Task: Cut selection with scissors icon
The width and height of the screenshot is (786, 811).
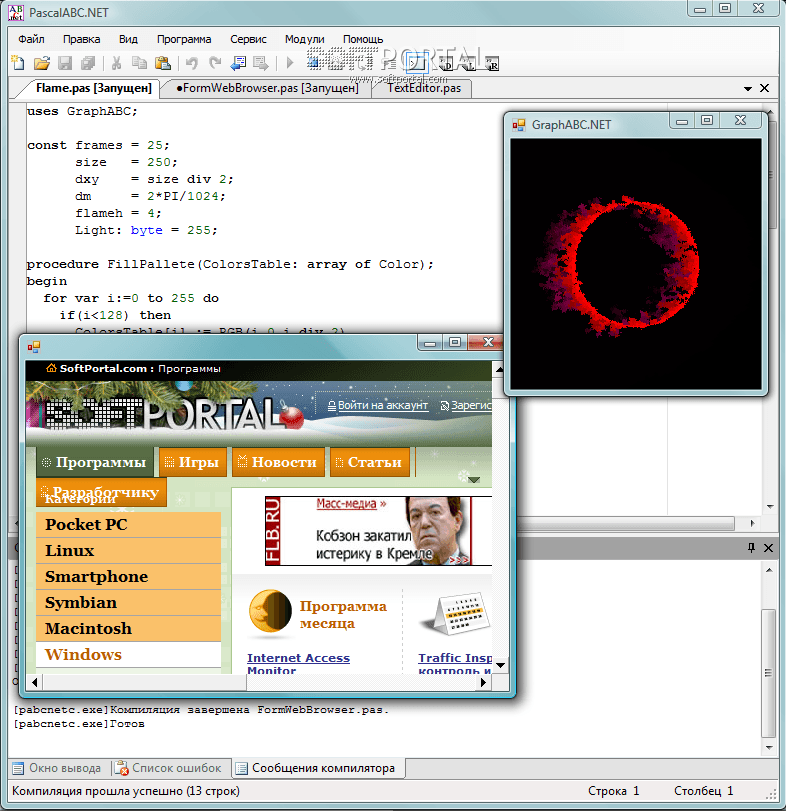Action: point(116,63)
